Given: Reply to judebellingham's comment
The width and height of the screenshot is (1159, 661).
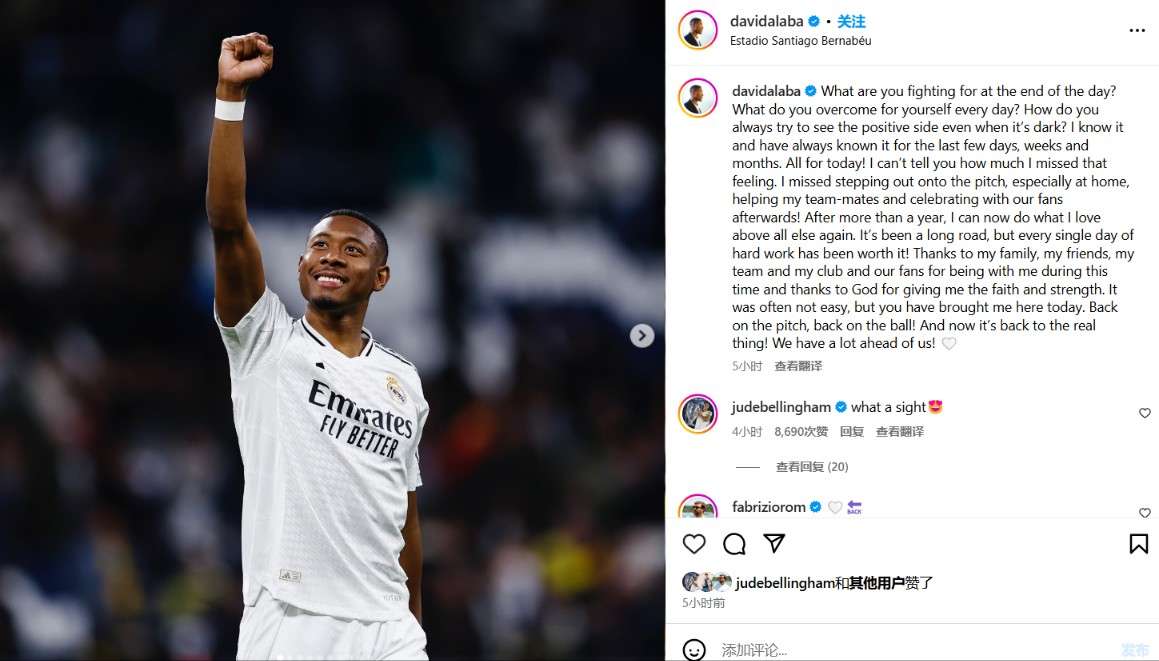Looking at the screenshot, I should [852, 431].
